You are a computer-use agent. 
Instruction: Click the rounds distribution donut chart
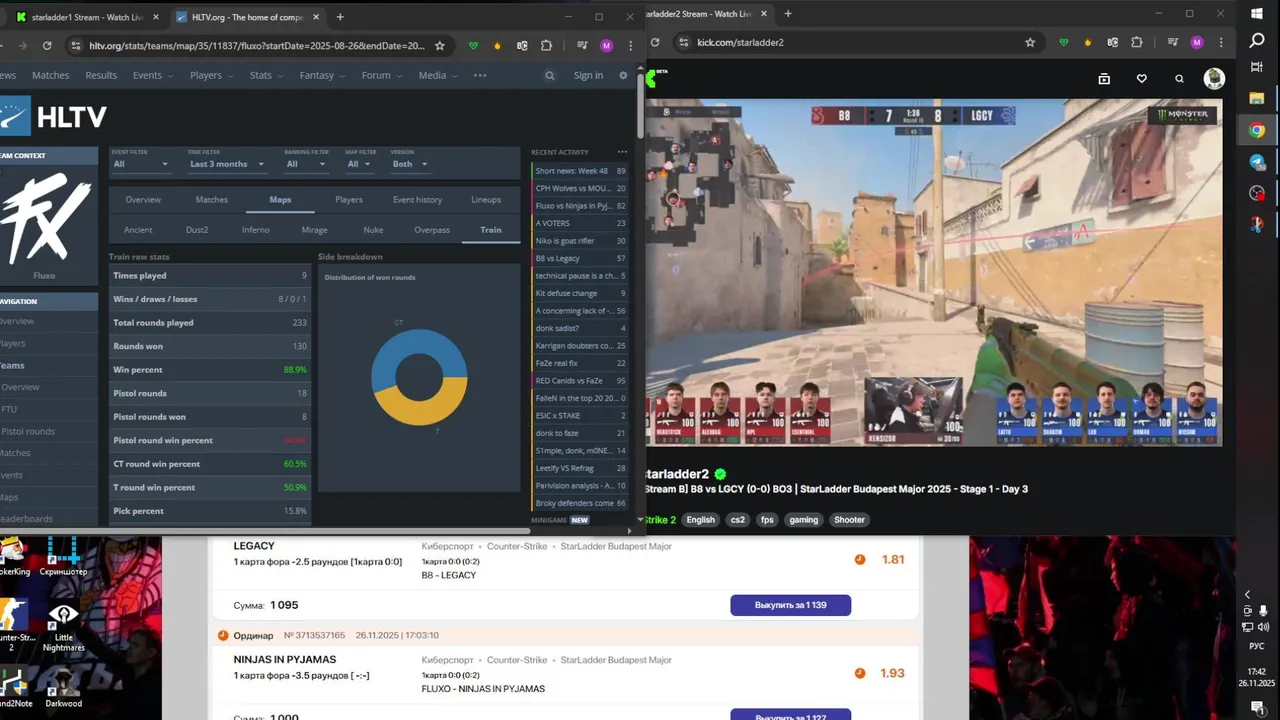419,377
